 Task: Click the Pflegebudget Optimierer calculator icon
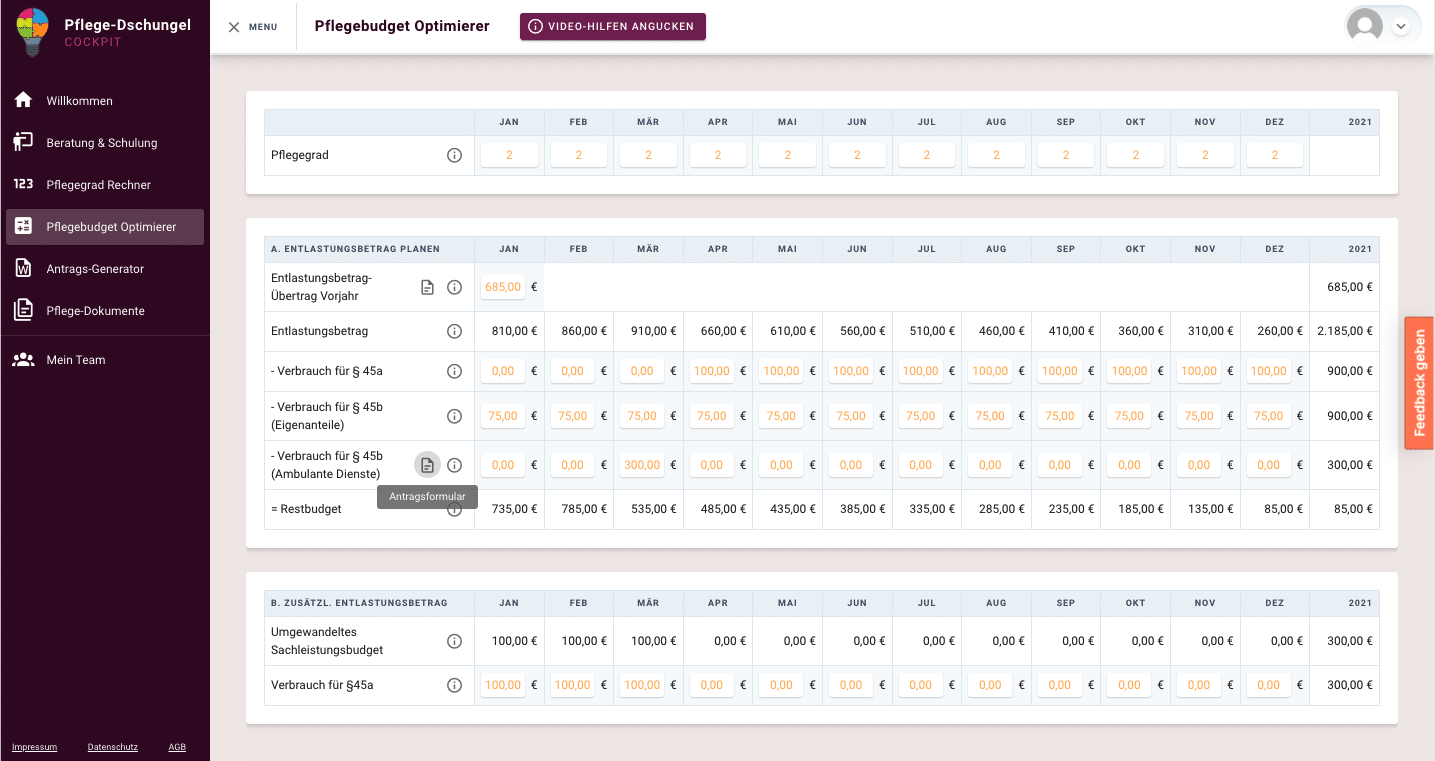click(x=23, y=226)
